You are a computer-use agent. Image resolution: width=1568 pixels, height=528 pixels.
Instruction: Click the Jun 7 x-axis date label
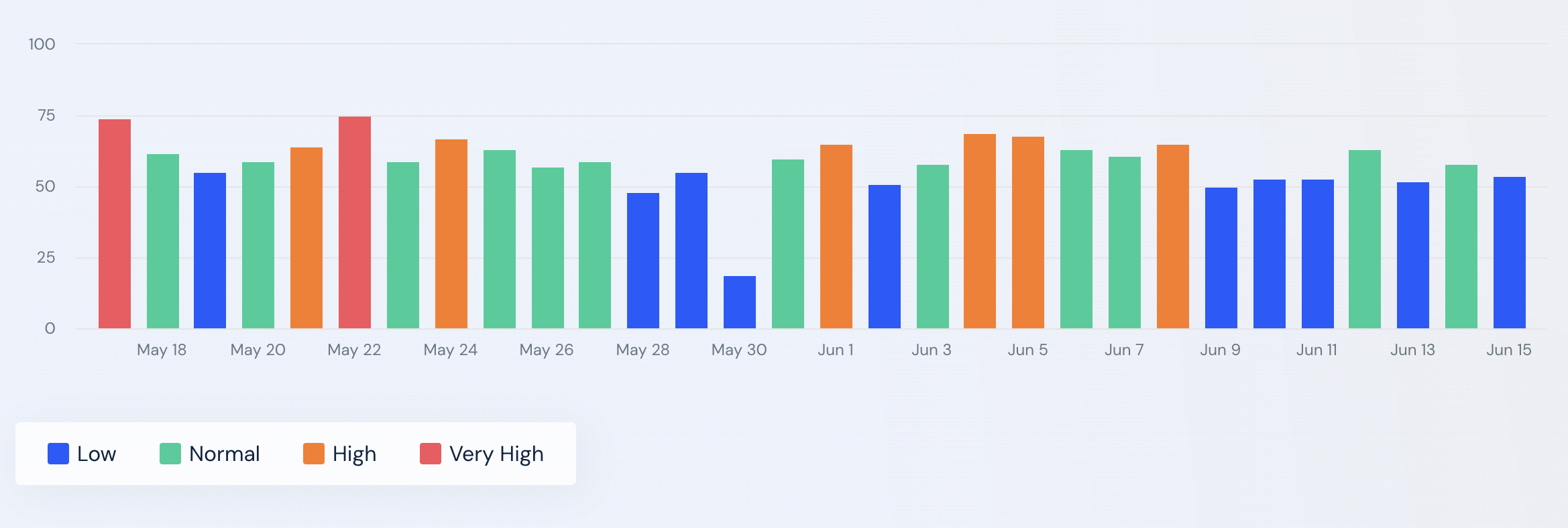point(1124,350)
